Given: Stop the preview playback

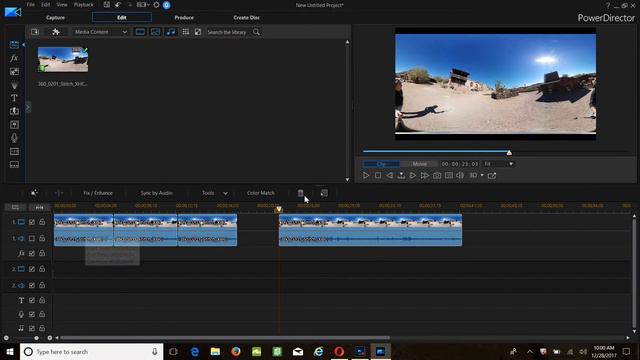Looking at the screenshot, I should coord(378,176).
